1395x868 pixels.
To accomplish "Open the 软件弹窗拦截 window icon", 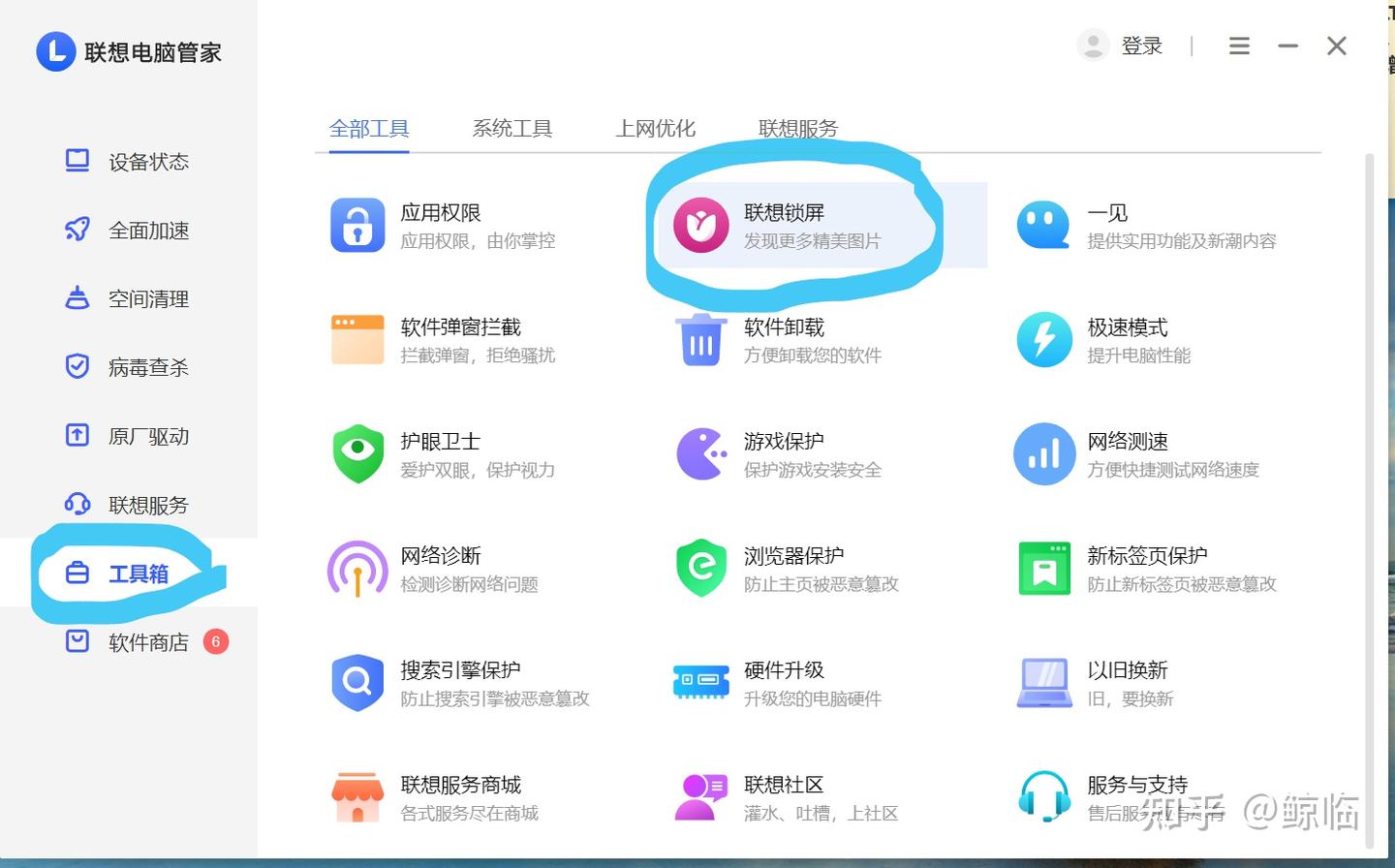I will [357, 339].
